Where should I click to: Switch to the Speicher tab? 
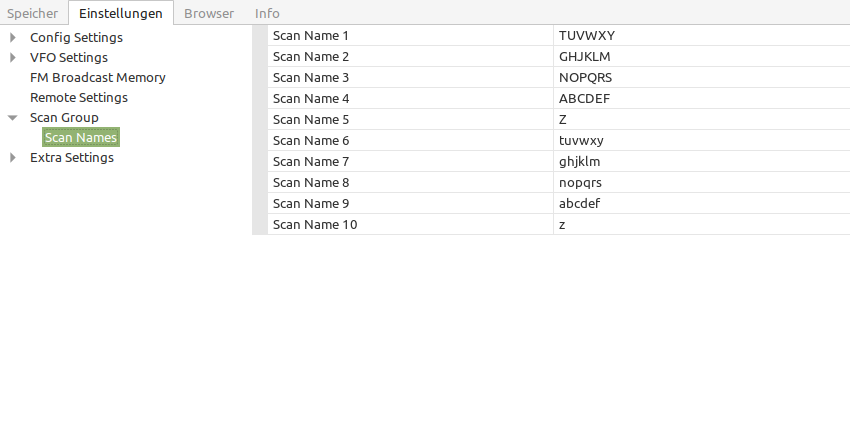33,13
